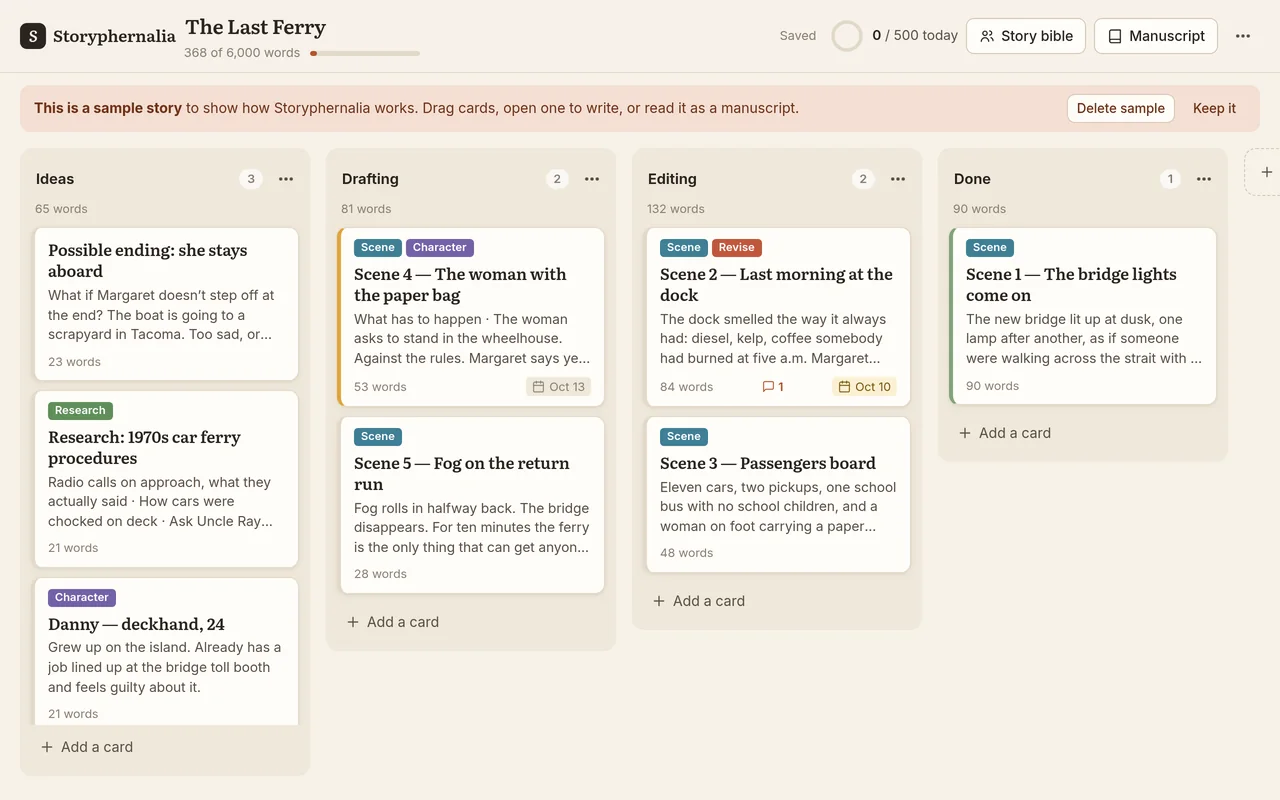Screen dimensions: 1280x800
Task: Click the '132 words' Editing column total
Action: (x=676, y=209)
